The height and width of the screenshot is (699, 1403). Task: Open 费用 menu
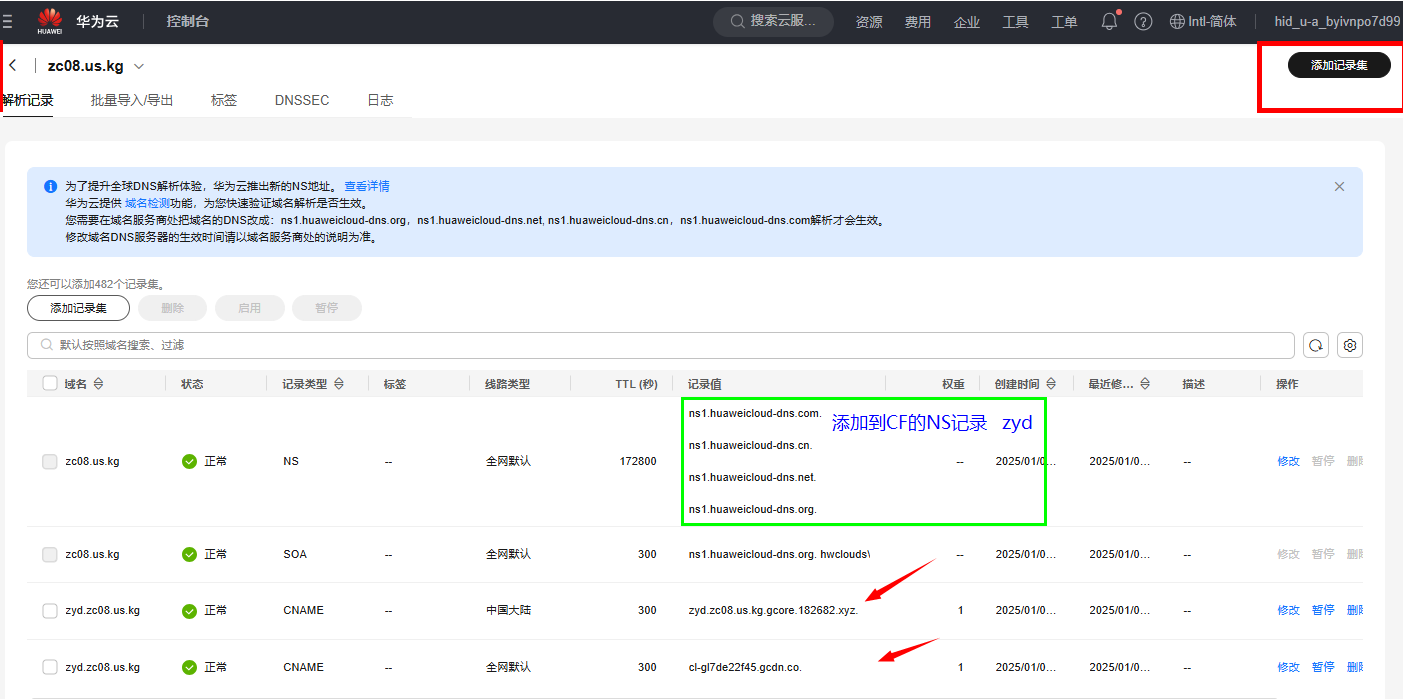coord(918,21)
